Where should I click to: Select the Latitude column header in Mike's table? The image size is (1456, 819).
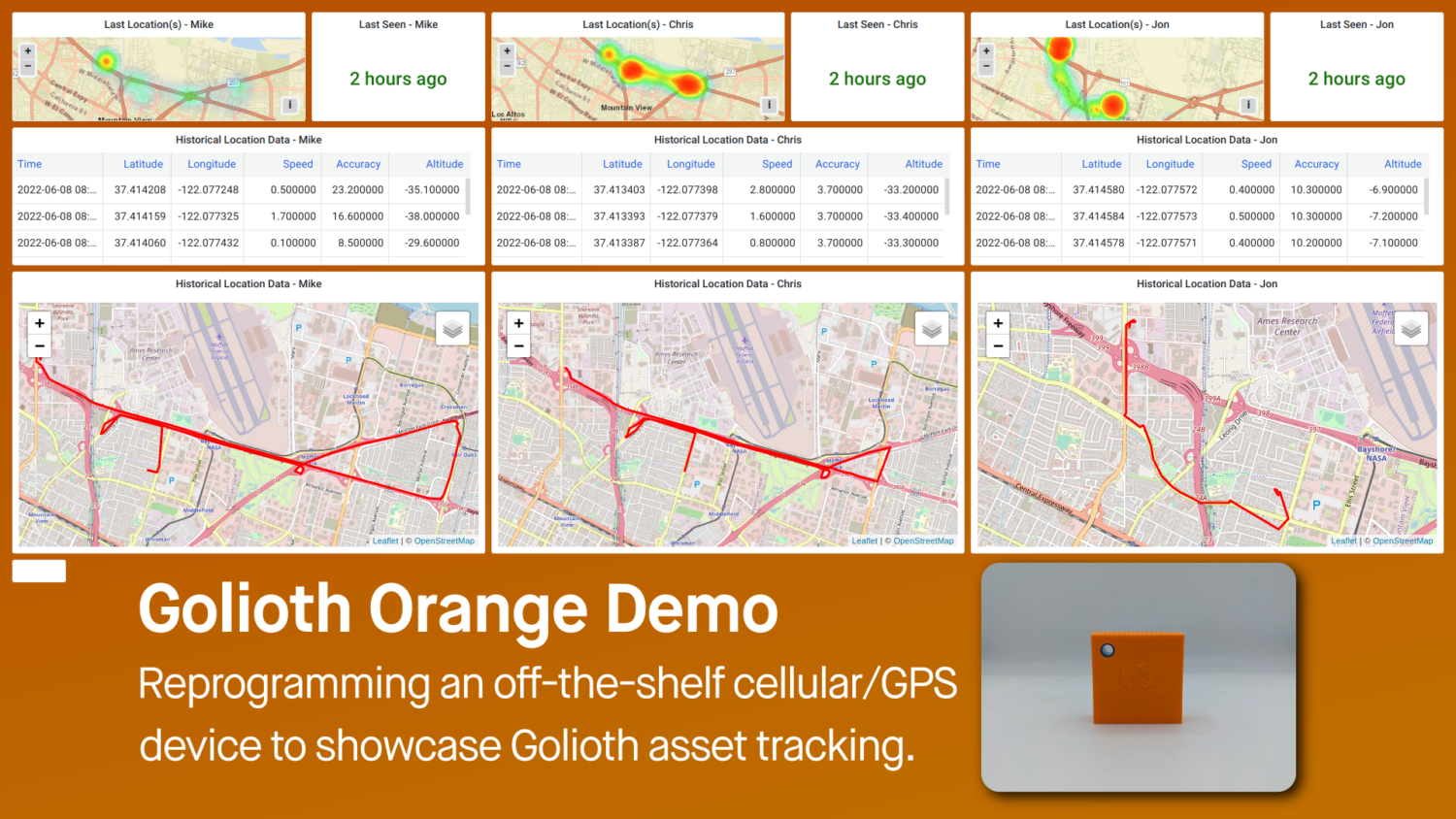(x=143, y=164)
